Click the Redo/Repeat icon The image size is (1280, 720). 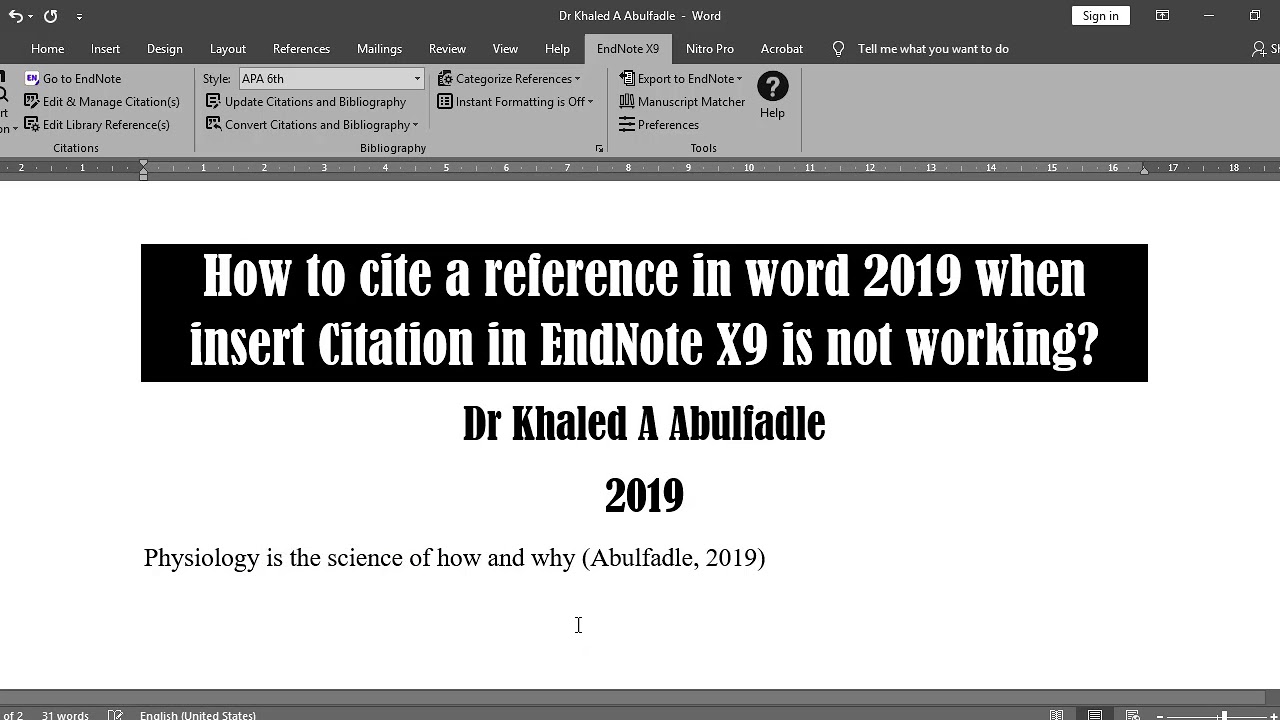[50, 16]
